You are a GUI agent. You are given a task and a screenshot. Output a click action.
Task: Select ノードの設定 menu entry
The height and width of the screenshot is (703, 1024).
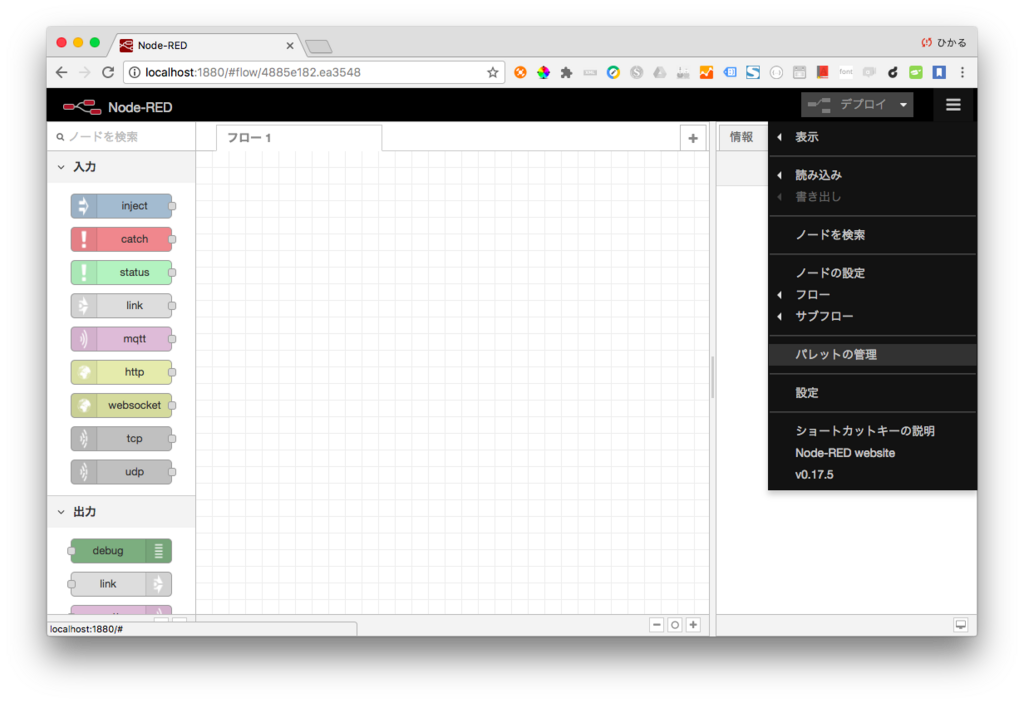click(x=872, y=273)
